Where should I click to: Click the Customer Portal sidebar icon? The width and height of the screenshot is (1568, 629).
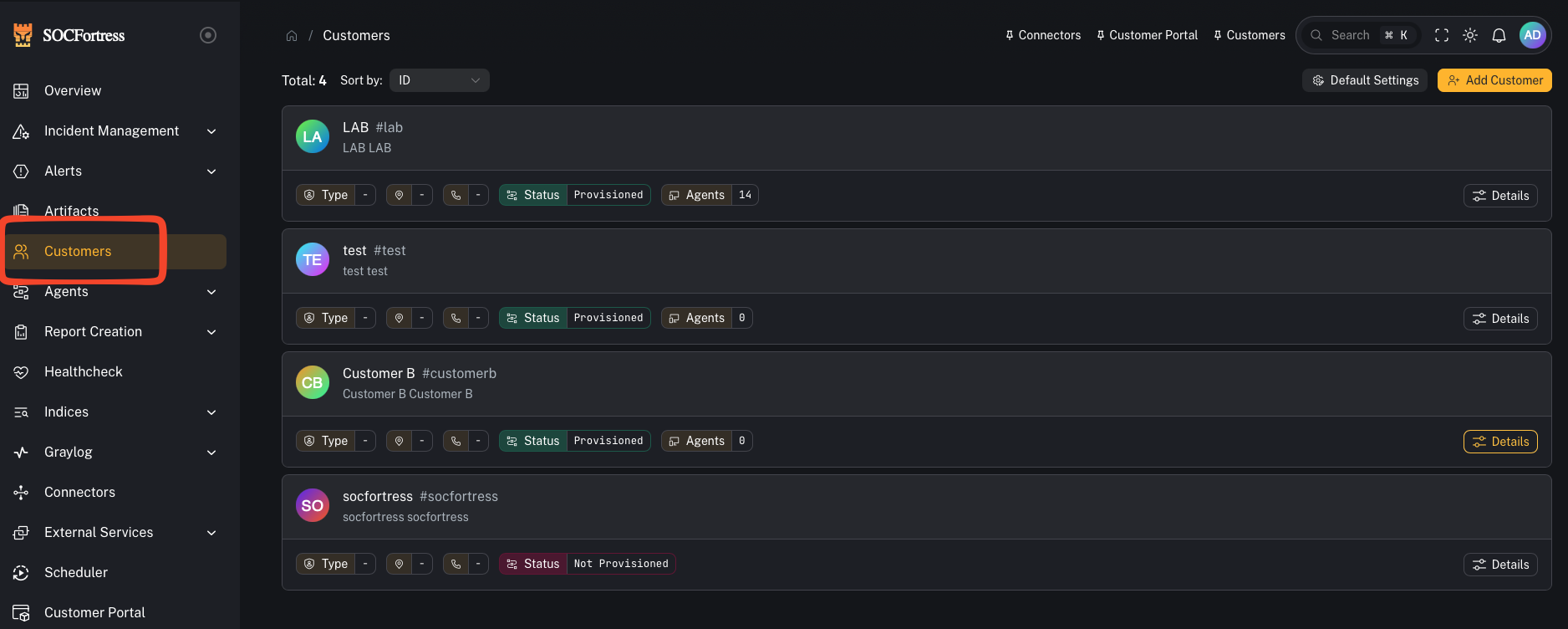click(x=21, y=613)
